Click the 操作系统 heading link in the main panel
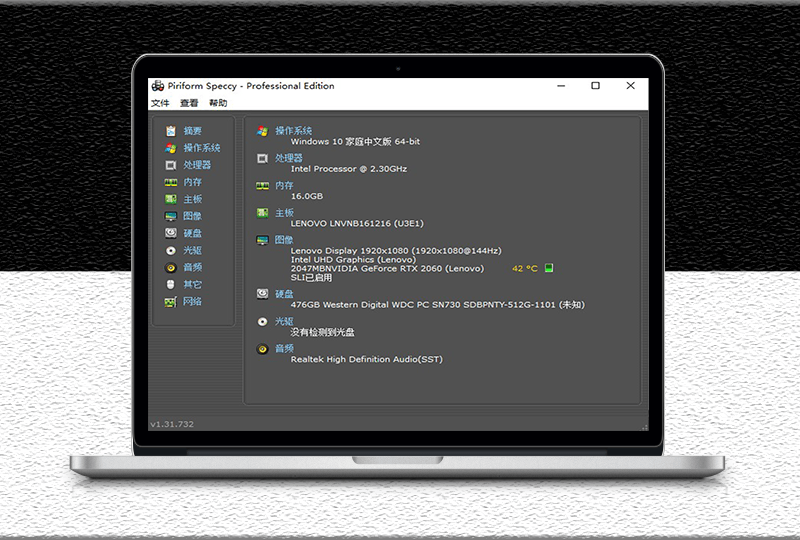Image resolution: width=800 pixels, height=540 pixels. pos(293,131)
